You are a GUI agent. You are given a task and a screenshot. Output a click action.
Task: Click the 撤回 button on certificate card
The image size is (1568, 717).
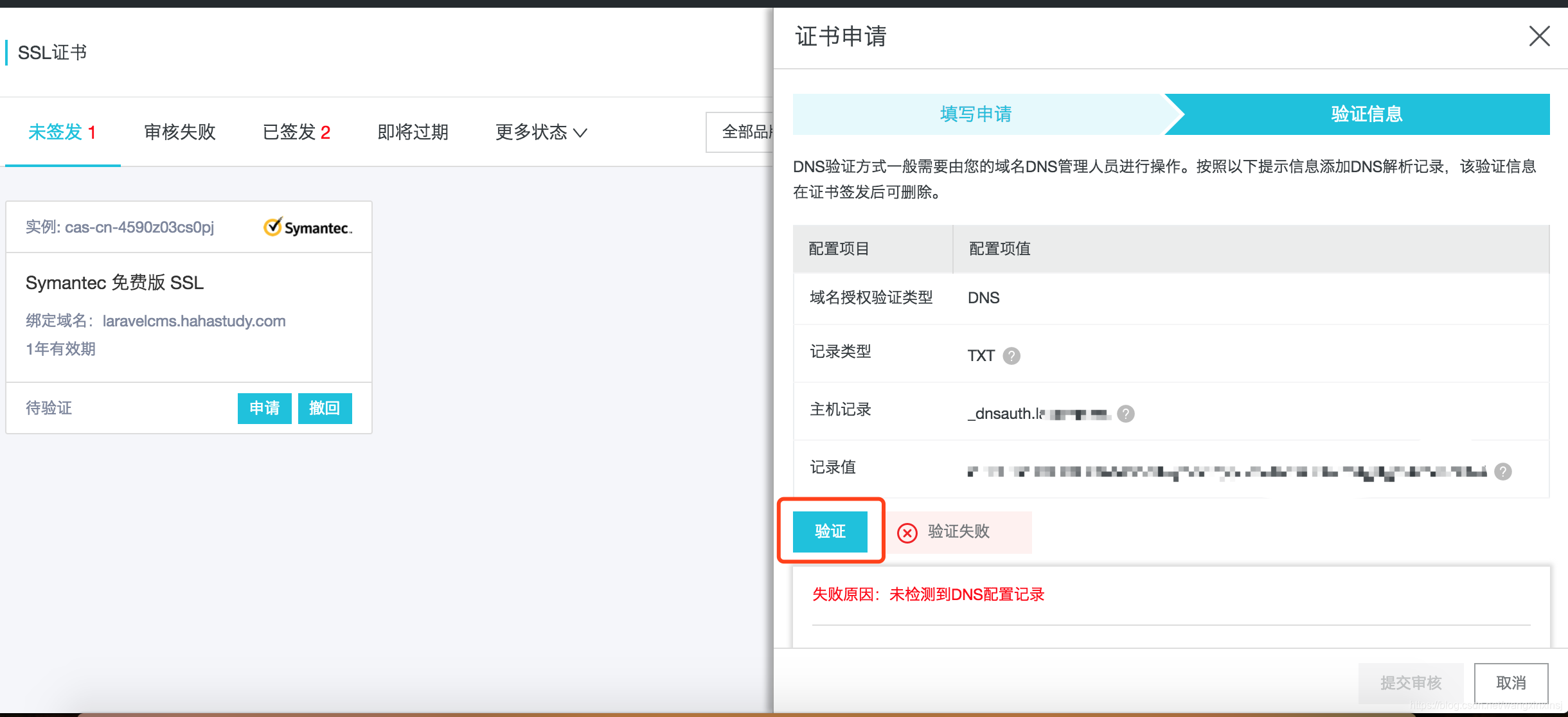point(325,409)
